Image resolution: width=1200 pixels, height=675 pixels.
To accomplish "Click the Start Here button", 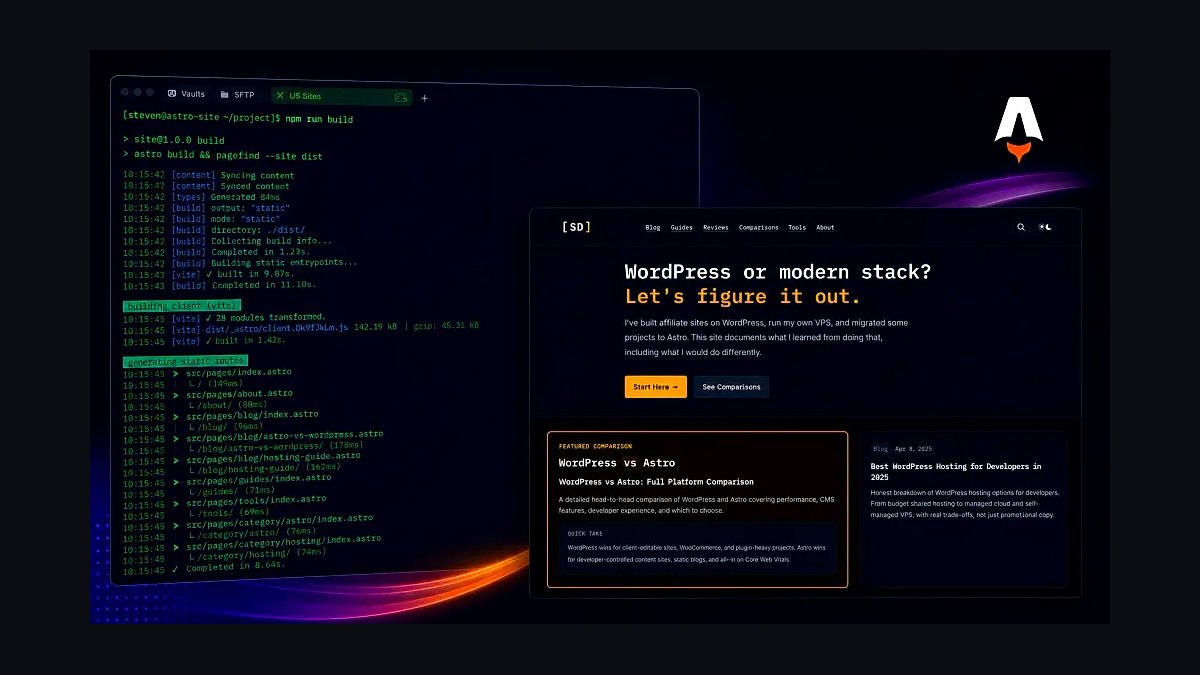I will tap(656, 387).
